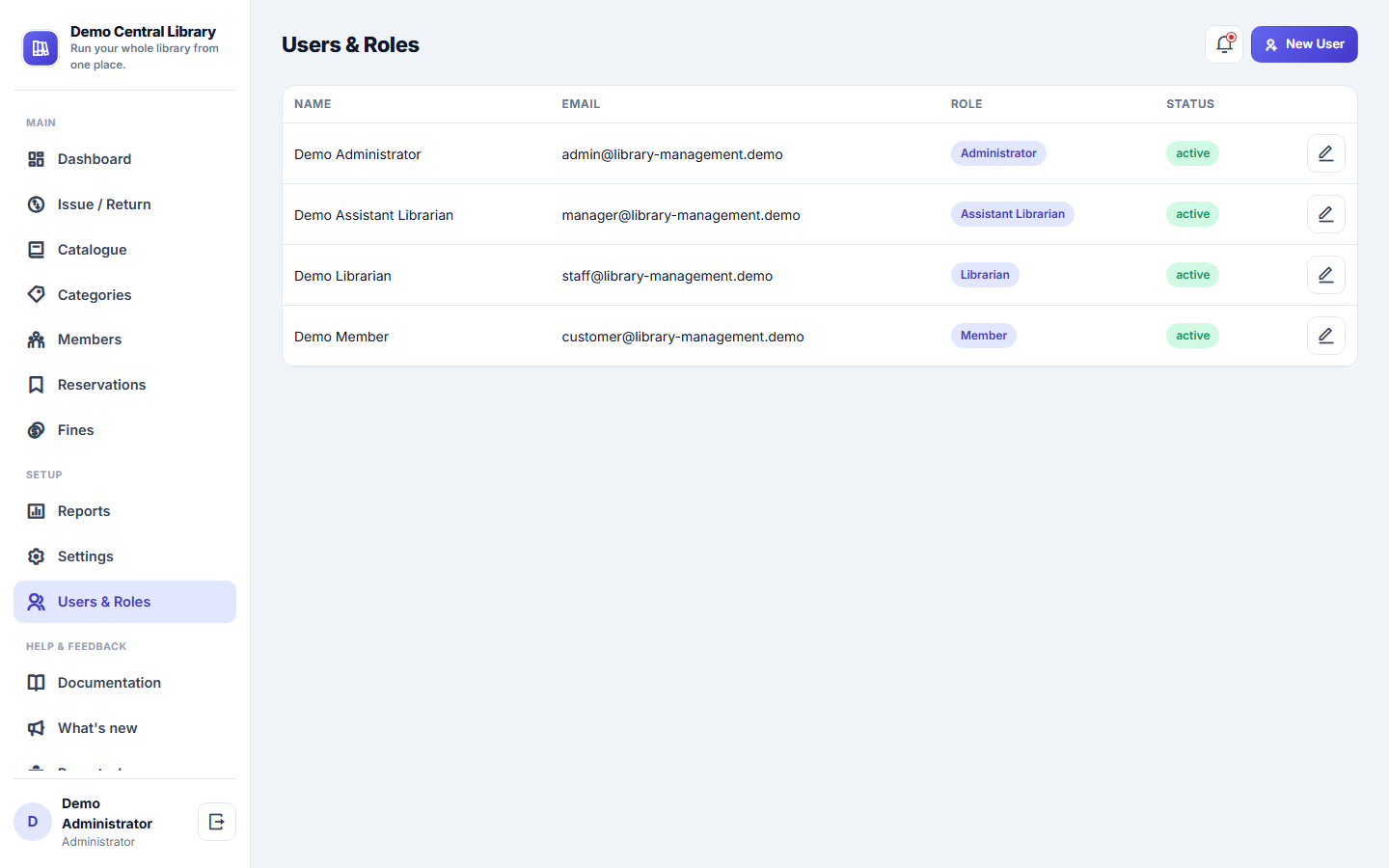The image size is (1389, 868).
Task: Select email customer@library-management.demo
Action: point(683,337)
